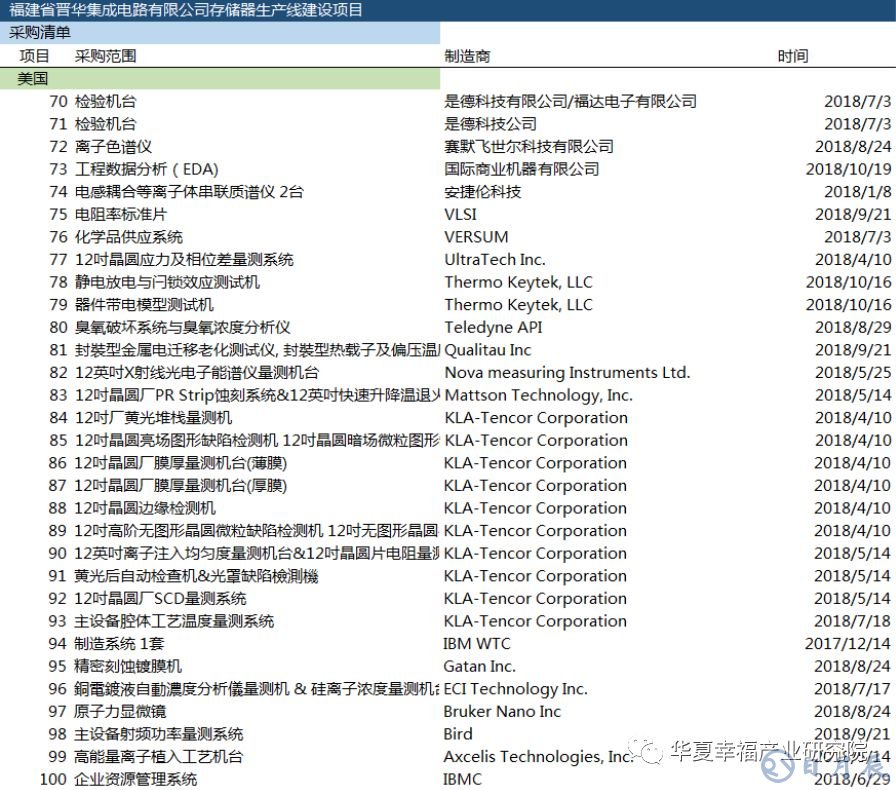Click the Gatan Inc. manufacturer cell

click(480, 666)
